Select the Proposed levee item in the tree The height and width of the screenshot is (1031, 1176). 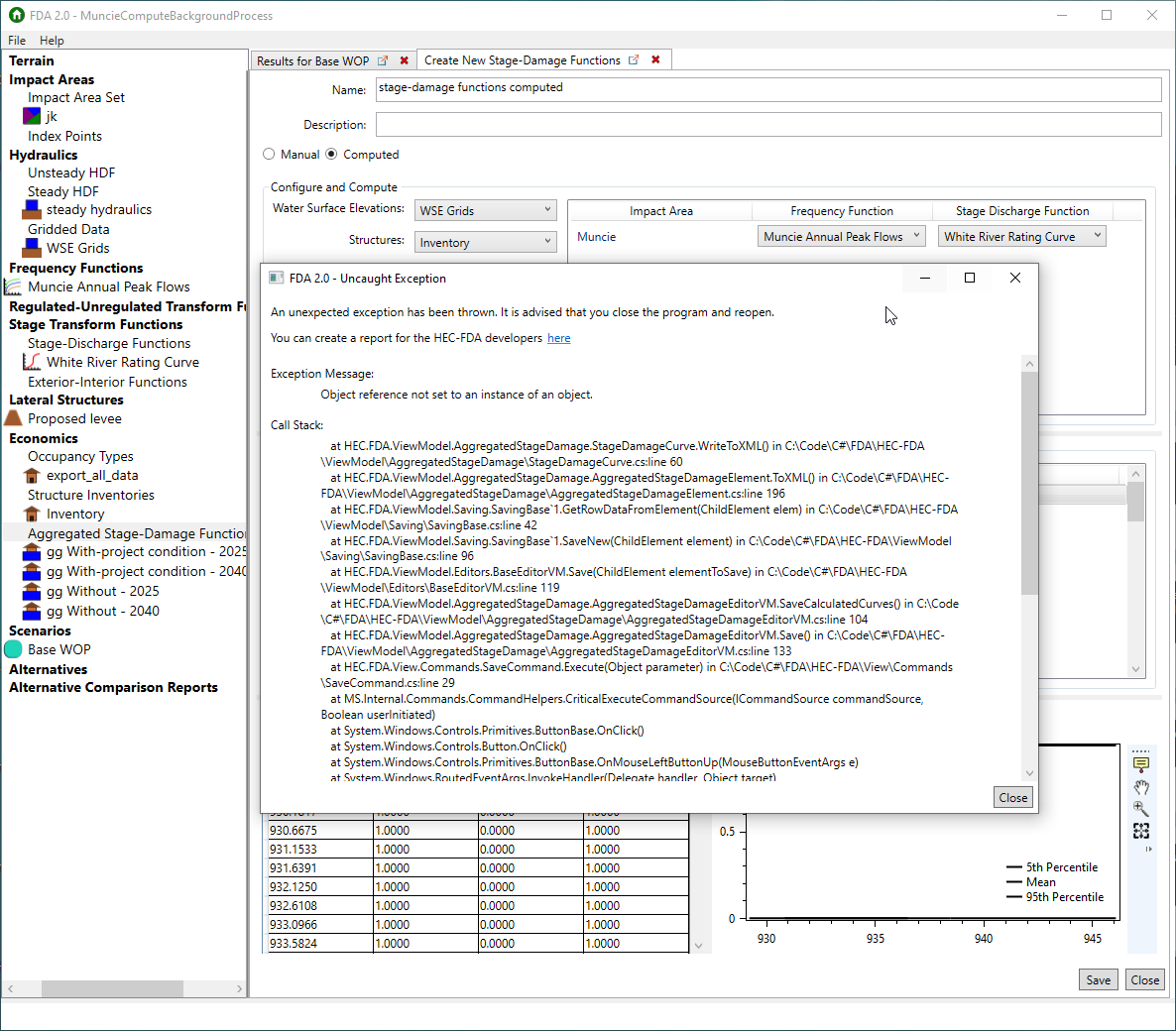pos(75,418)
